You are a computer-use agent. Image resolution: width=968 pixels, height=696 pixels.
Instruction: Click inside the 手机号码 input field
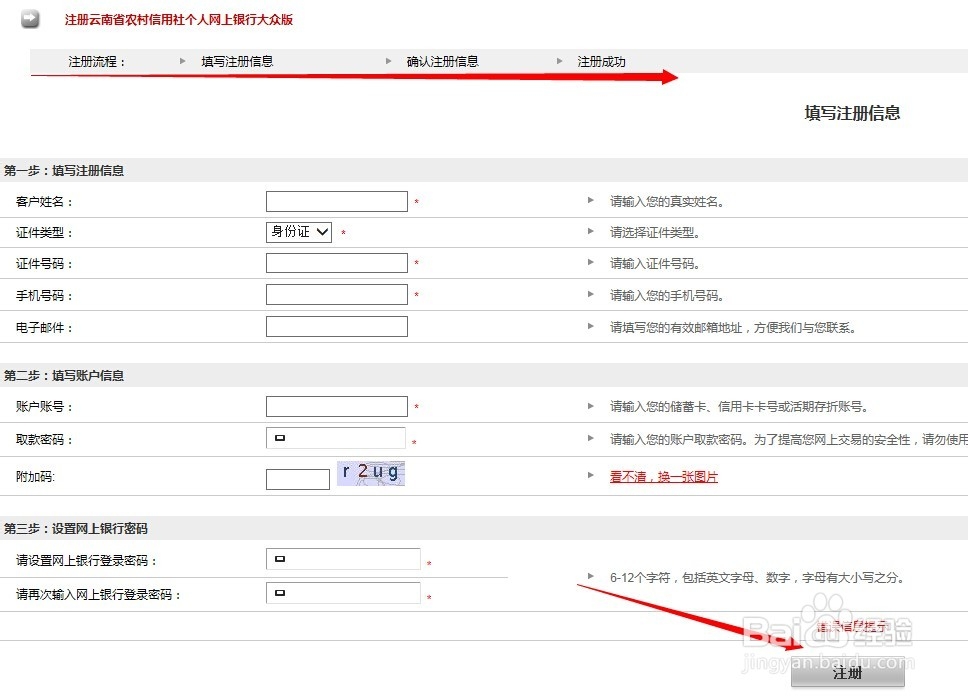pos(336,293)
